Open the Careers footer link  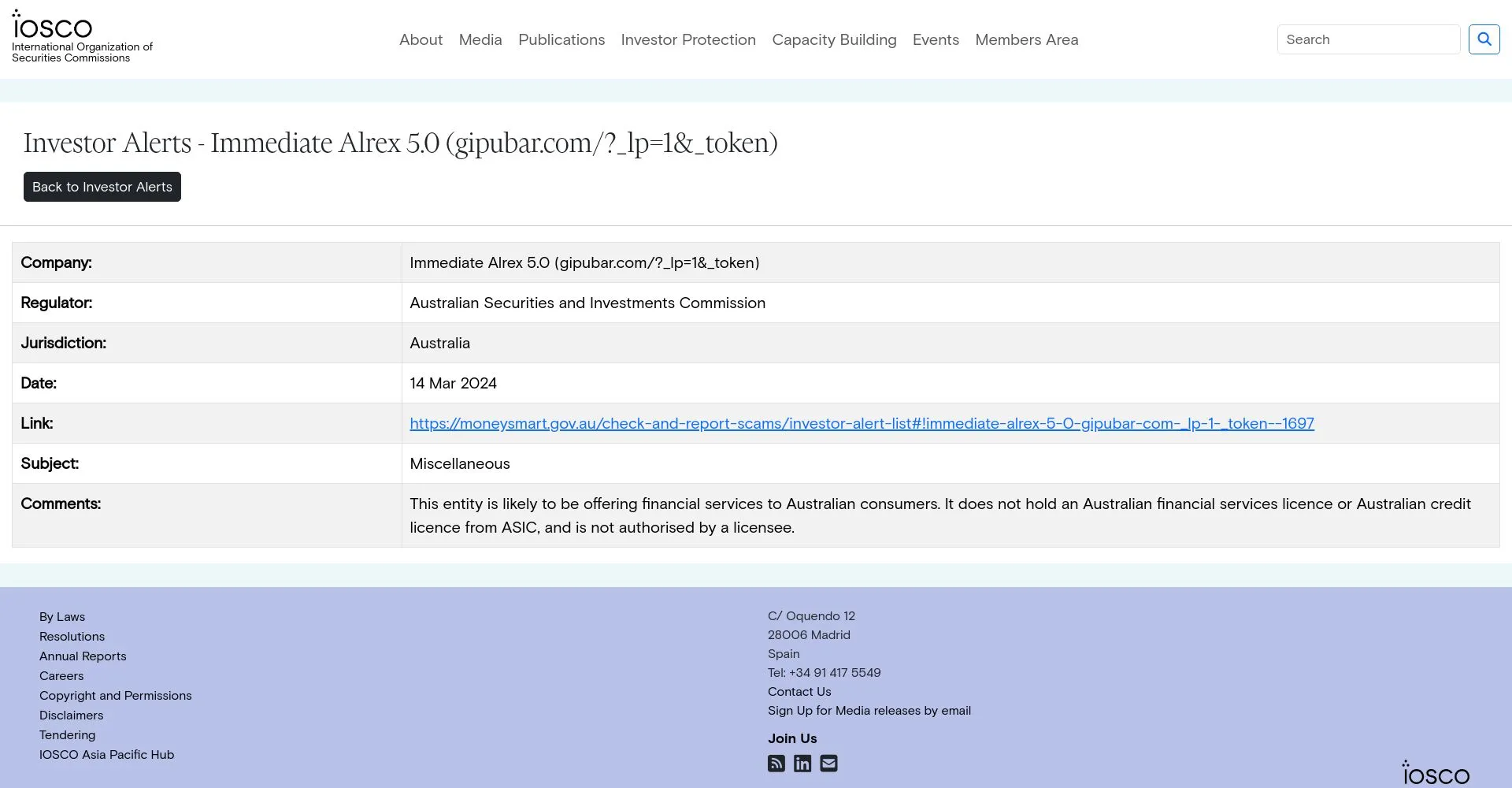coord(61,676)
